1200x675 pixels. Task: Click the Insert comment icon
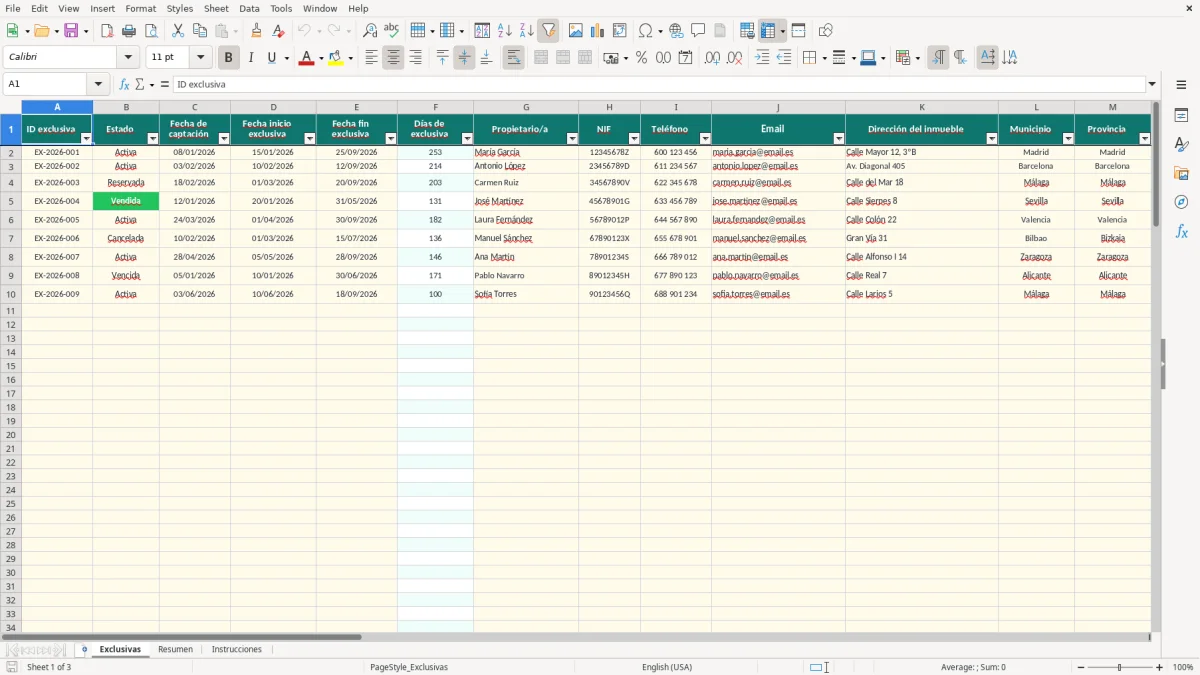pos(698,31)
